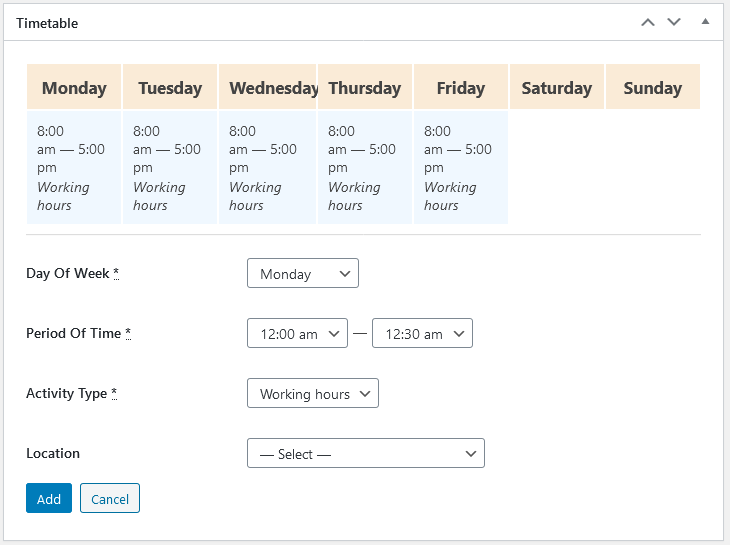
Task: Move Timetable panel up with arrow
Action: (x=648, y=22)
